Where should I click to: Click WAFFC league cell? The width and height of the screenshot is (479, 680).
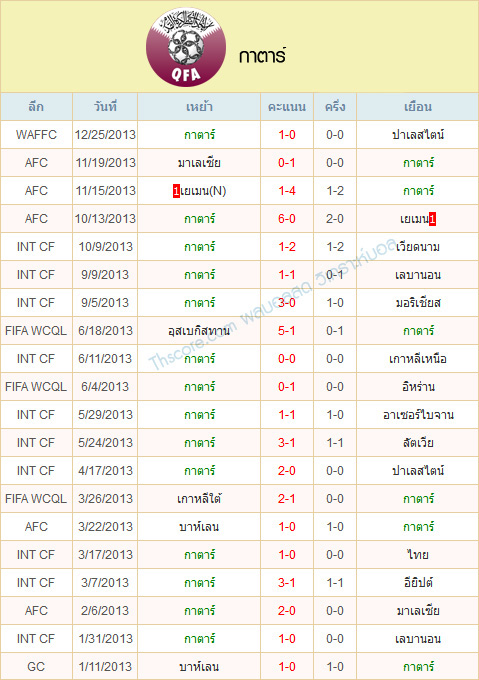click(x=36, y=135)
